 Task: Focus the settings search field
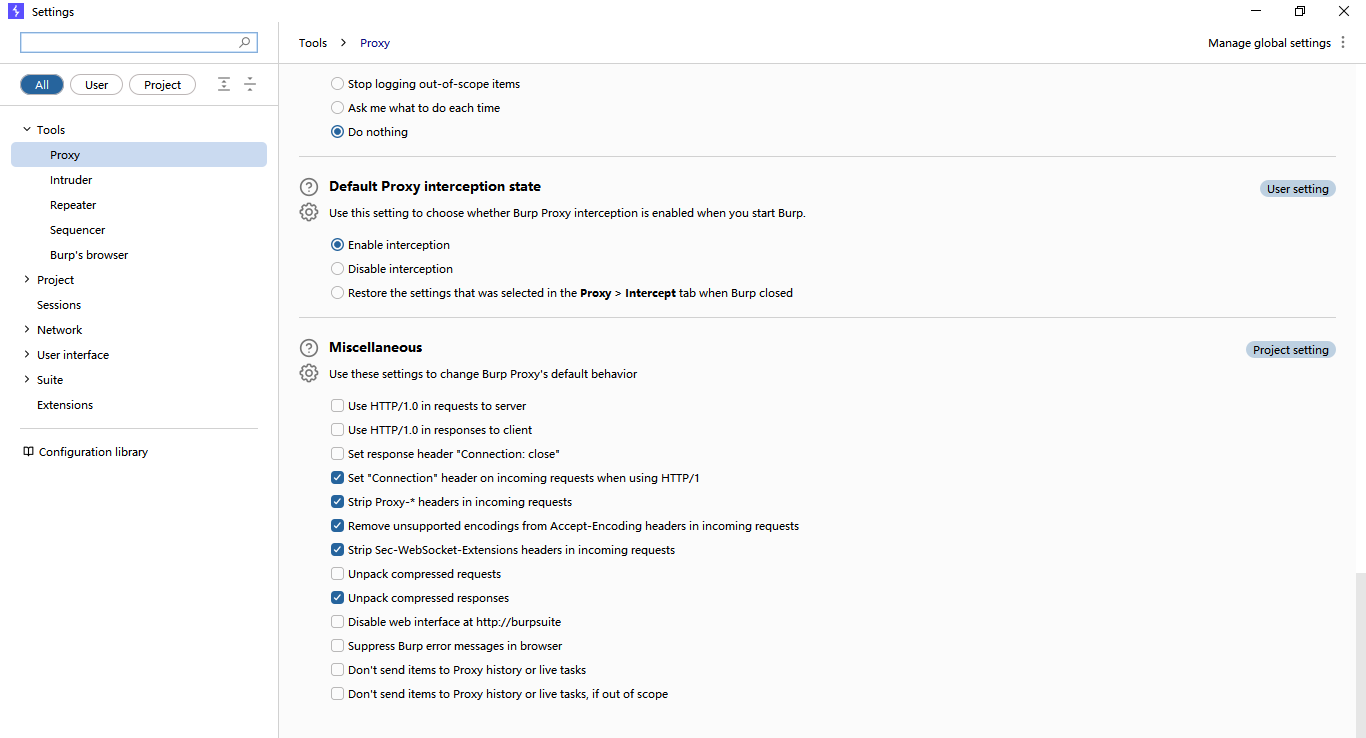(x=139, y=43)
